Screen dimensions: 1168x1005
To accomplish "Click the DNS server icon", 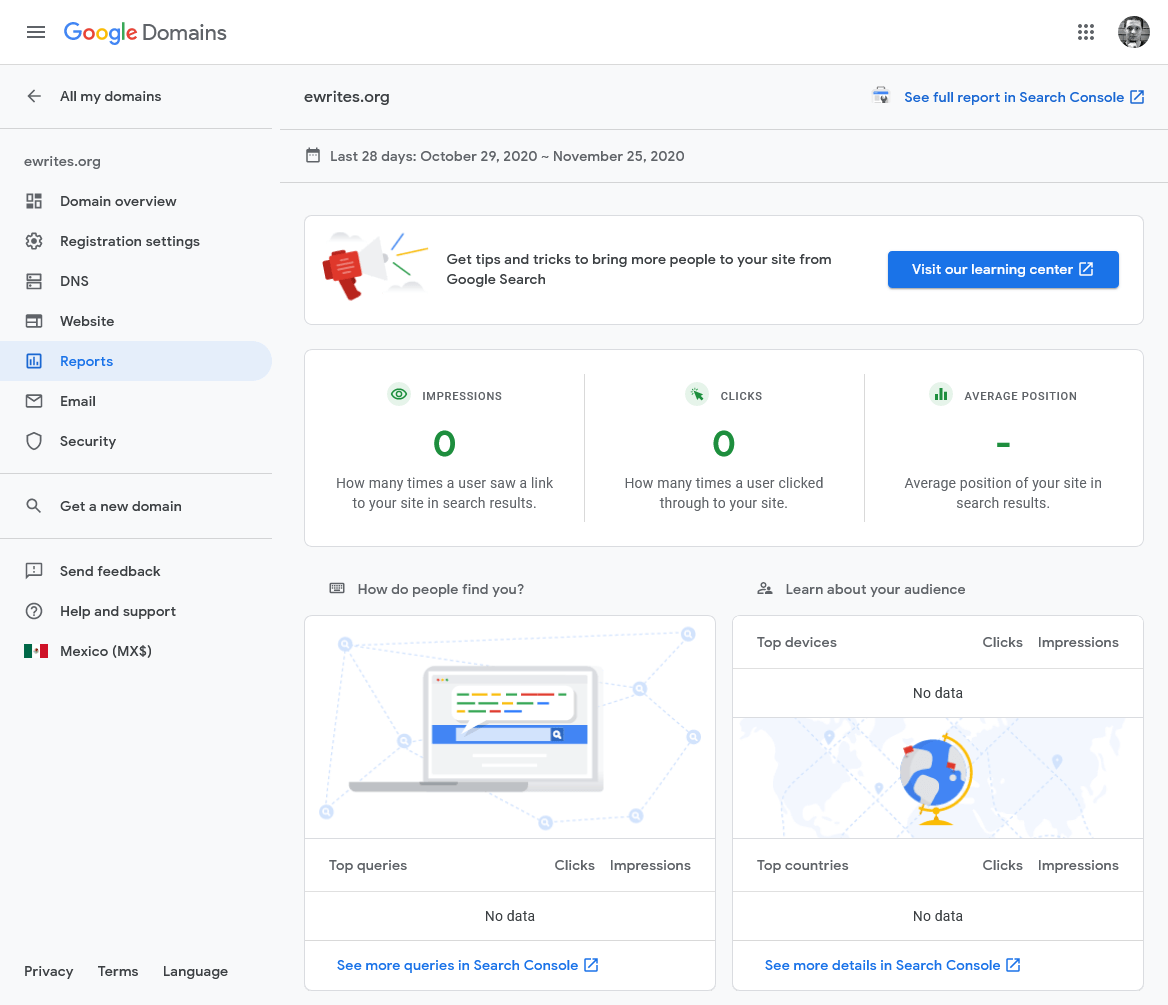I will [34, 281].
